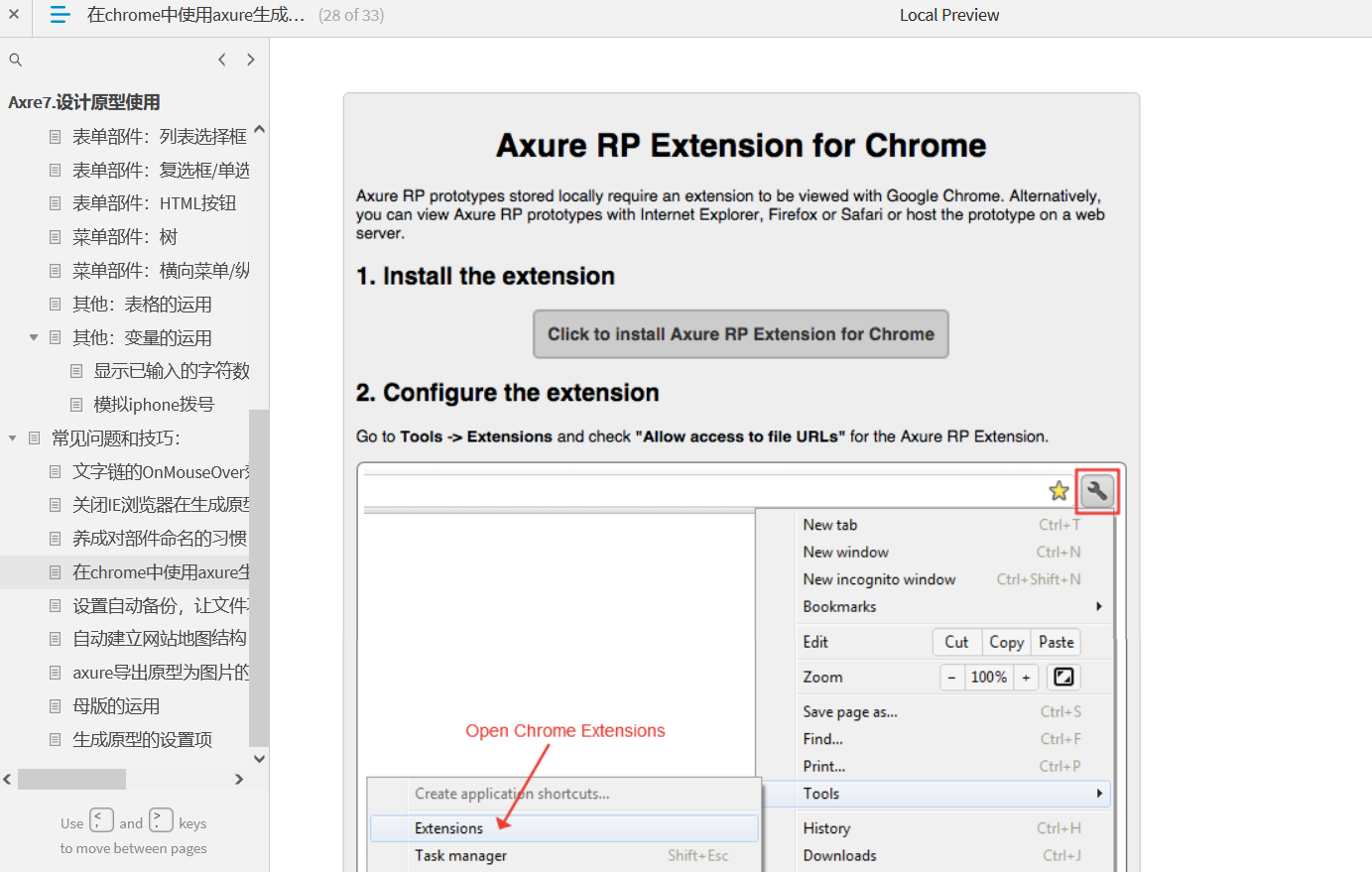Close the preview sidebar with the X icon

coord(14,15)
